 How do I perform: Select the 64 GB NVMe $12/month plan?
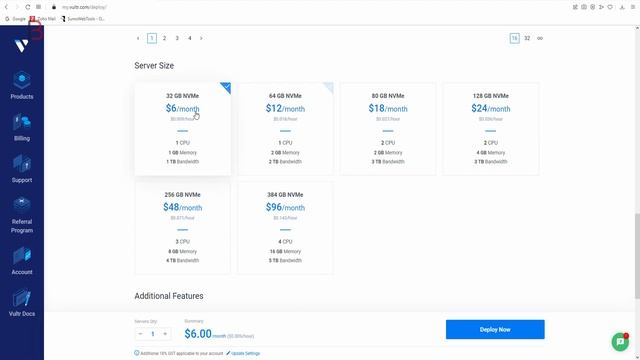[x=285, y=129]
